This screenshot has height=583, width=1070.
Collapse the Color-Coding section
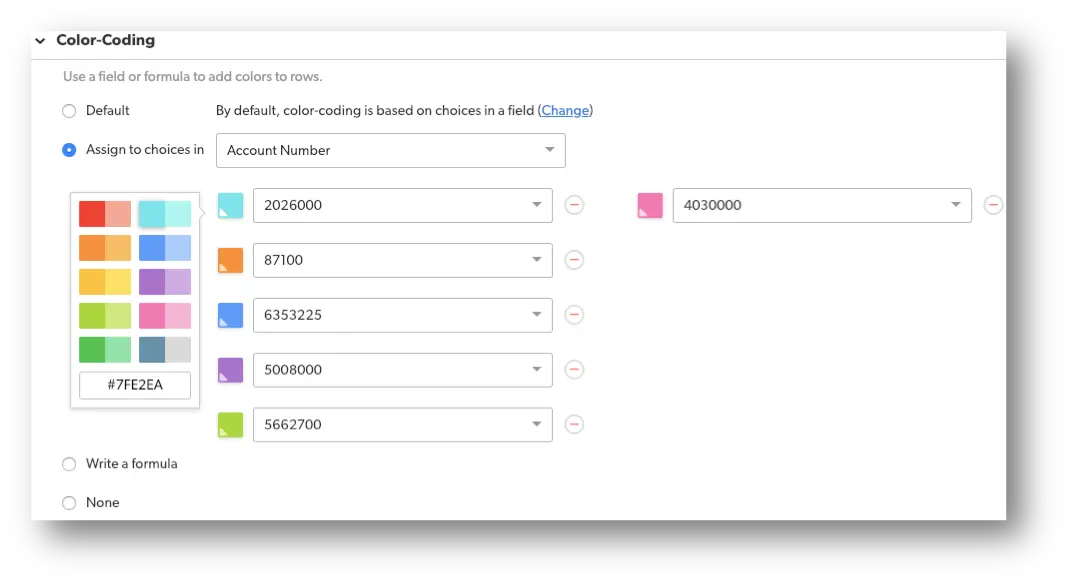coord(40,41)
